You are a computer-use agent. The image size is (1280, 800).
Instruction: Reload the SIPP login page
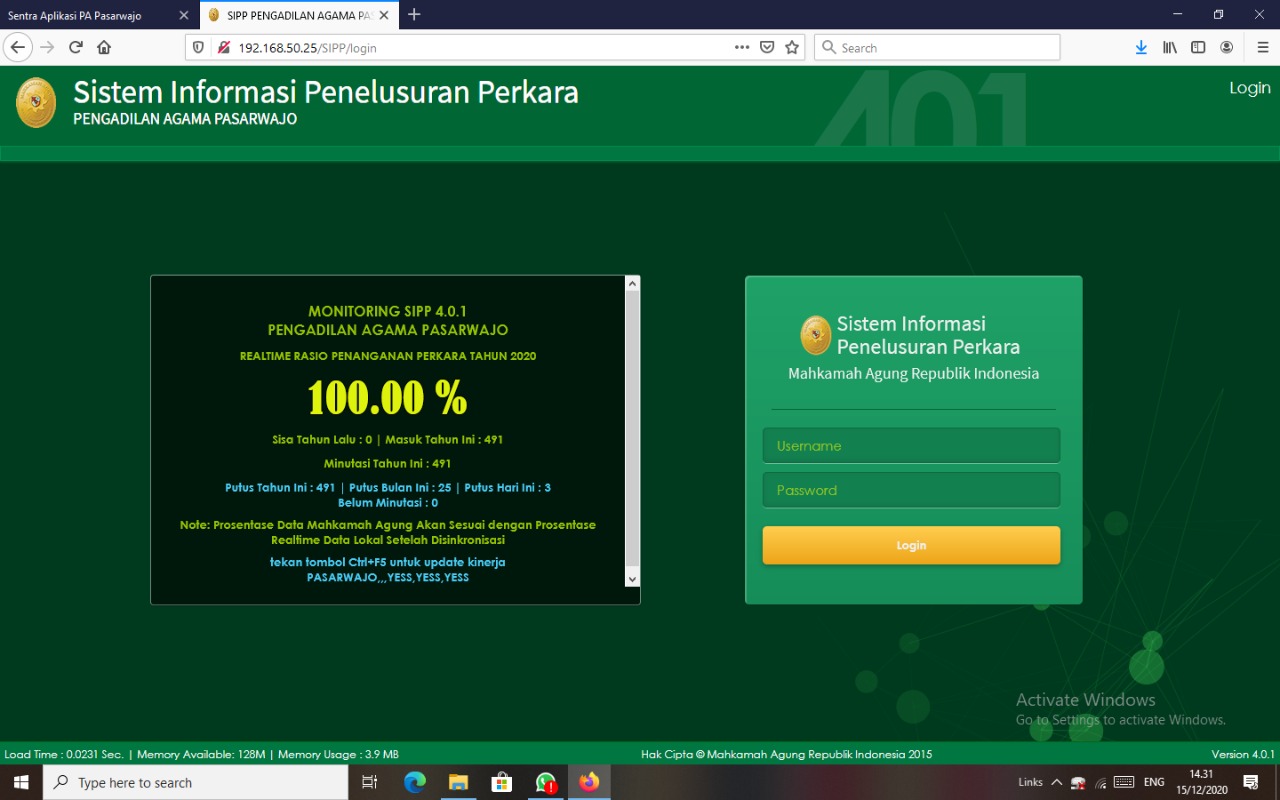click(x=75, y=47)
